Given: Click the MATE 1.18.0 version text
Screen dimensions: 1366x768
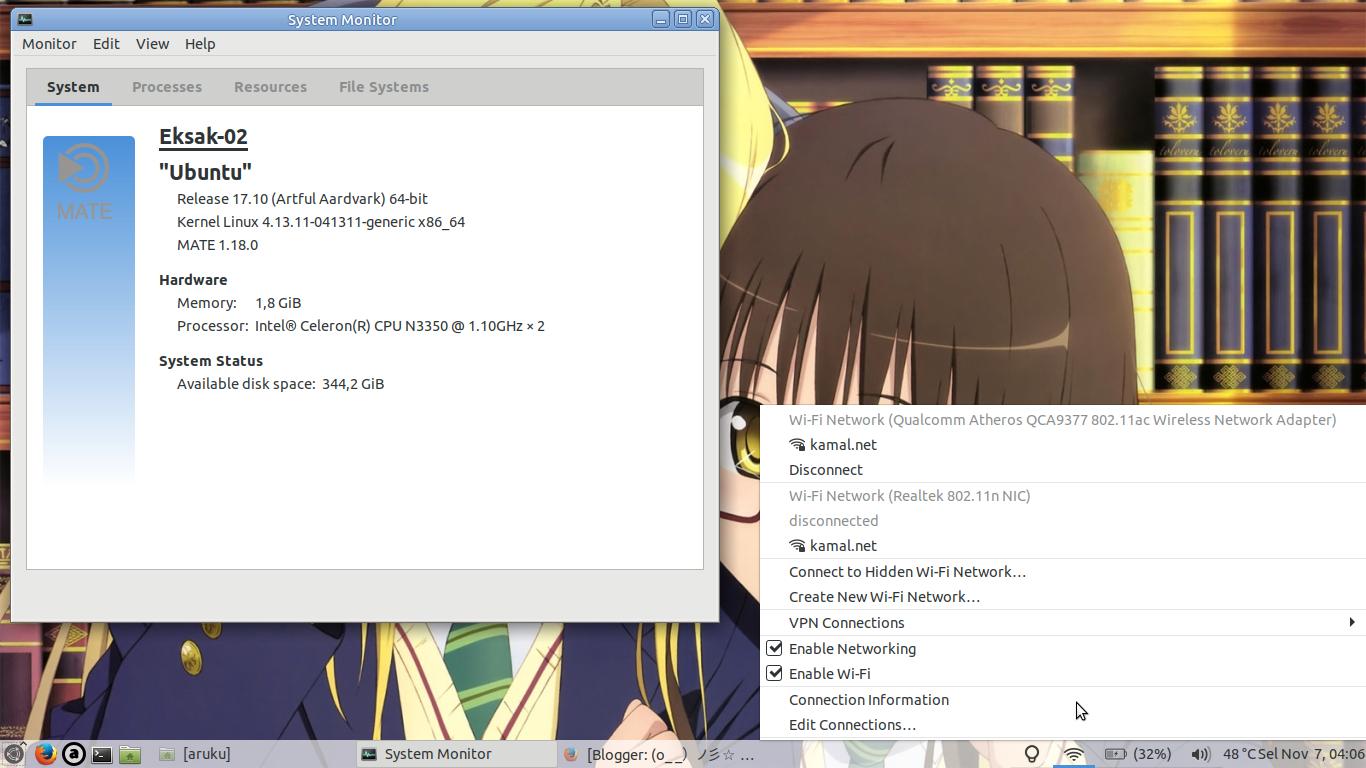Looking at the screenshot, I should (x=217, y=245).
